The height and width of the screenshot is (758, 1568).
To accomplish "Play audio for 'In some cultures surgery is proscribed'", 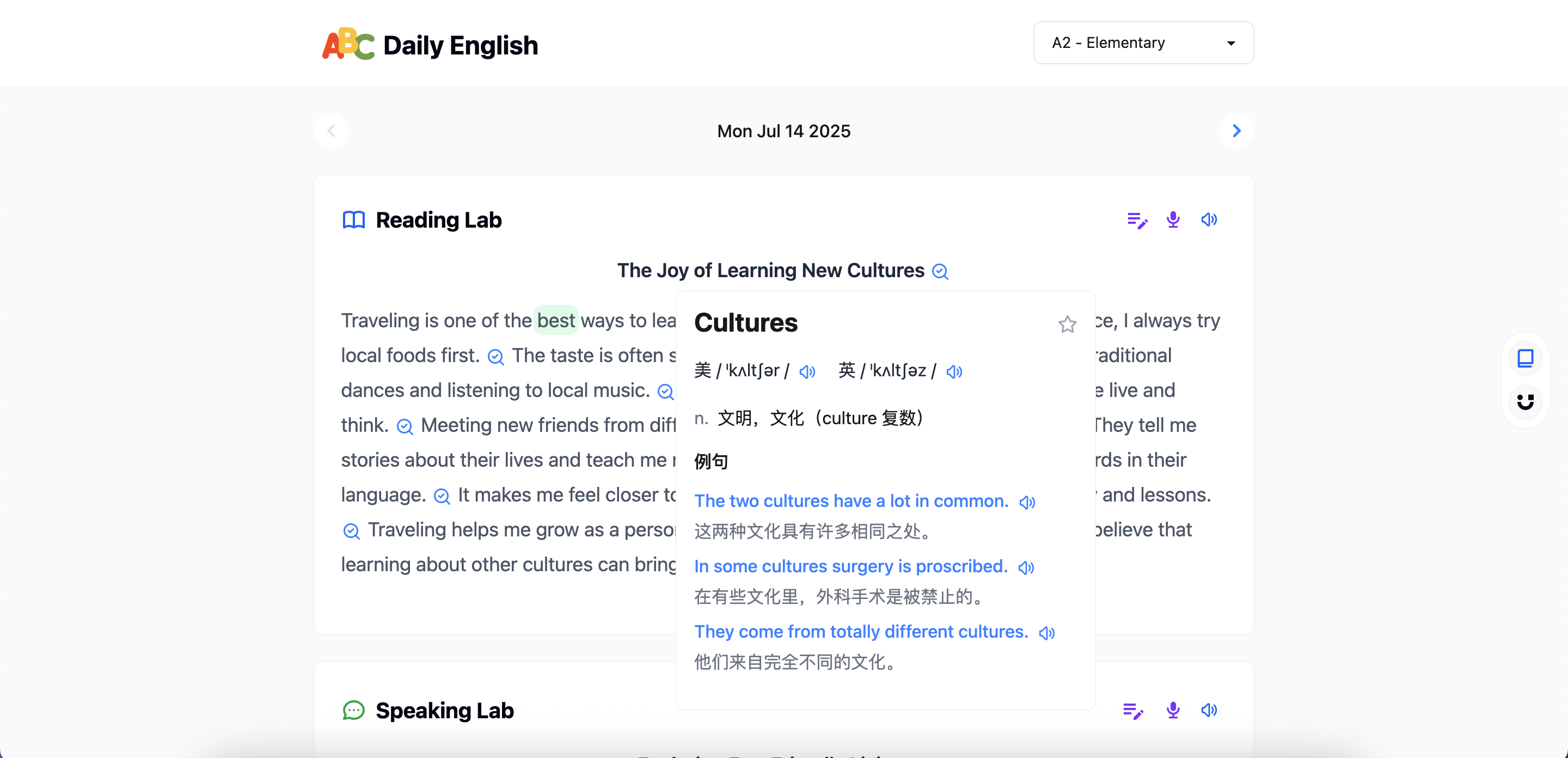I will [1026, 567].
